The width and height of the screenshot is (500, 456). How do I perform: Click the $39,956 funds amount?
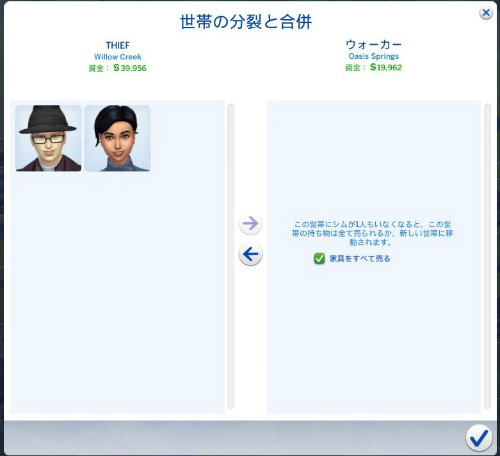(x=130, y=68)
